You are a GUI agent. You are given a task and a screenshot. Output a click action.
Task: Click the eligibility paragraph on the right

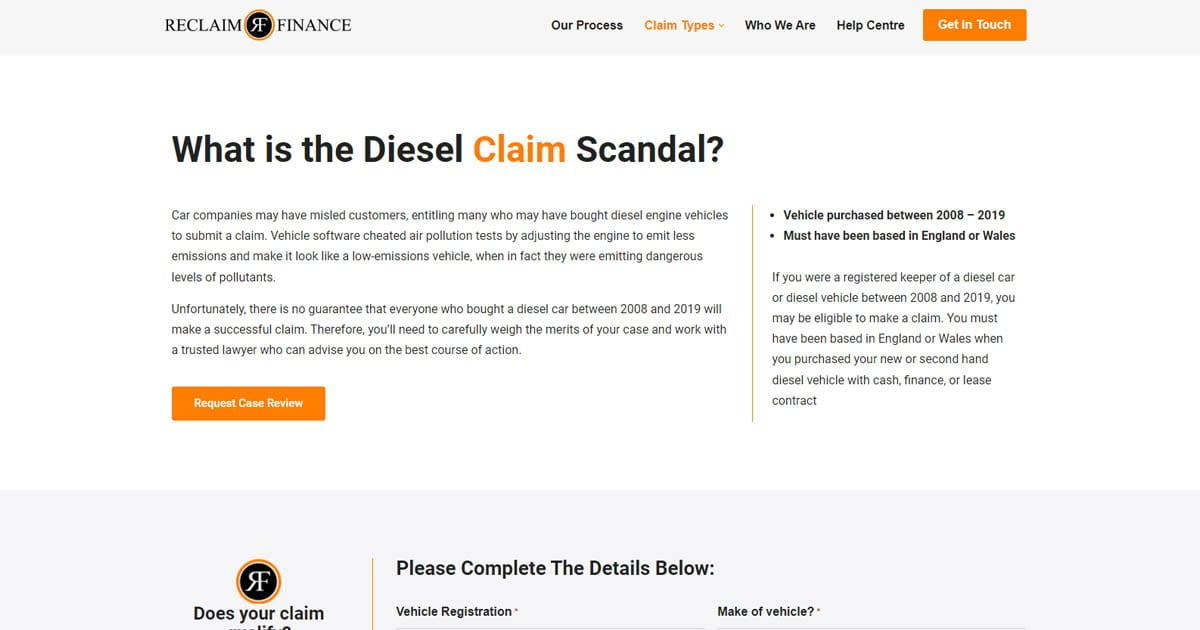point(894,338)
